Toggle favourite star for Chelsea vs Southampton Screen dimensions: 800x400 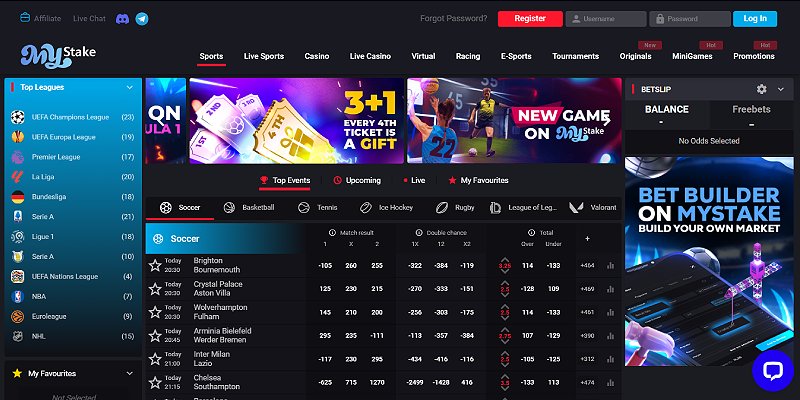[155, 382]
